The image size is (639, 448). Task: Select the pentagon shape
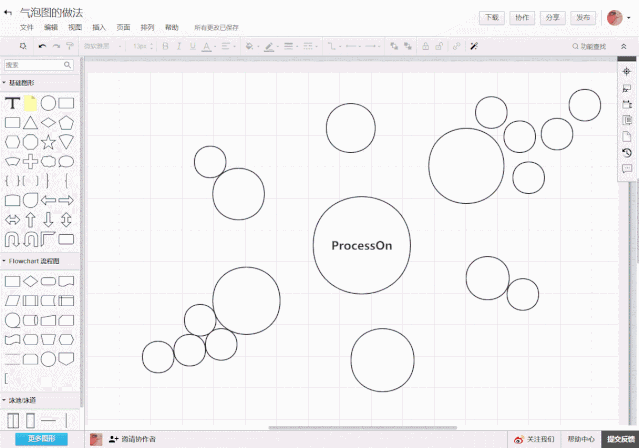coord(66,123)
